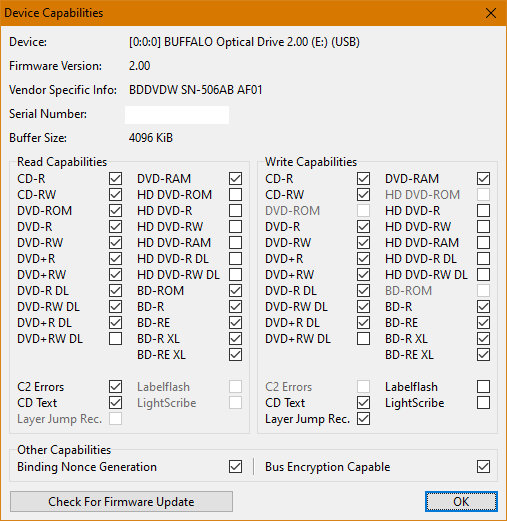The image size is (507, 521).
Task: Click the OK button
Action: click(x=461, y=501)
